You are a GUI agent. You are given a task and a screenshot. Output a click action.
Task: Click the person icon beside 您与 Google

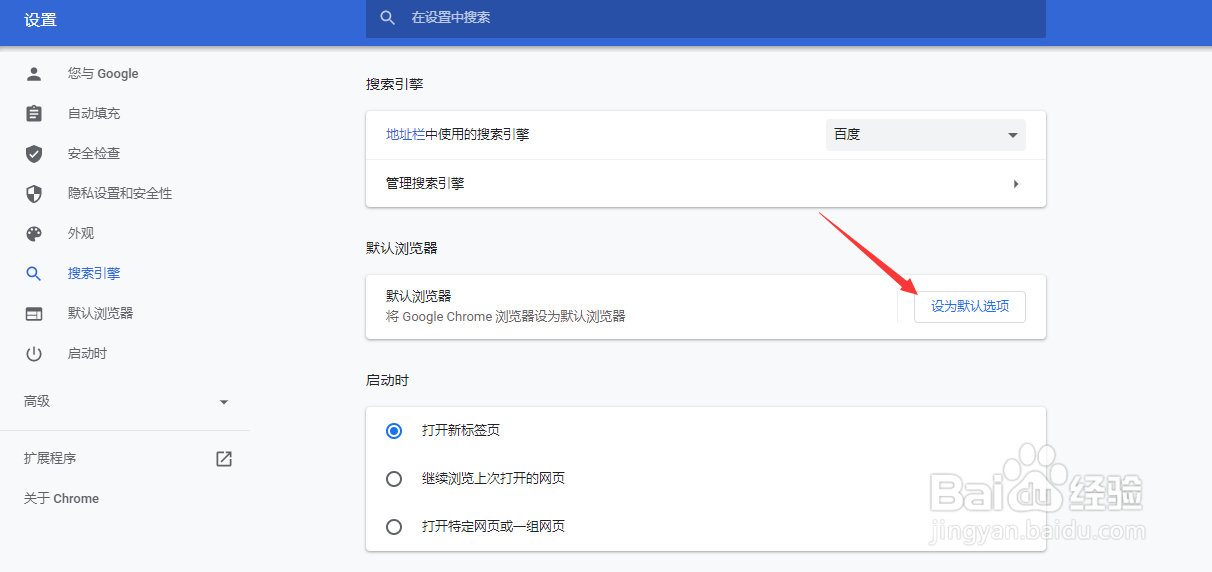(x=34, y=73)
